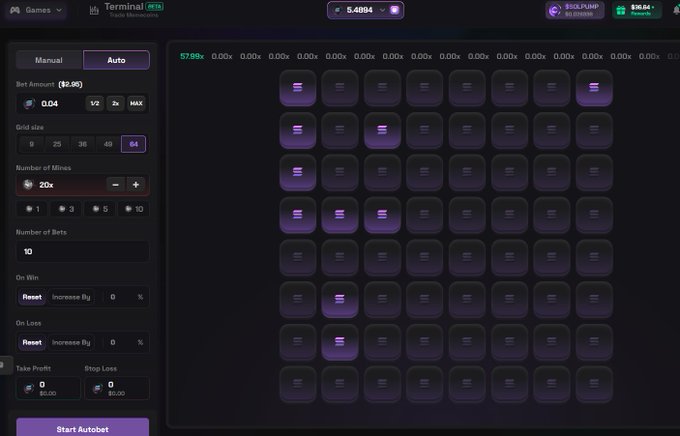
Task: Toggle the selected tile in row six, column two
Action: [x=340, y=299]
